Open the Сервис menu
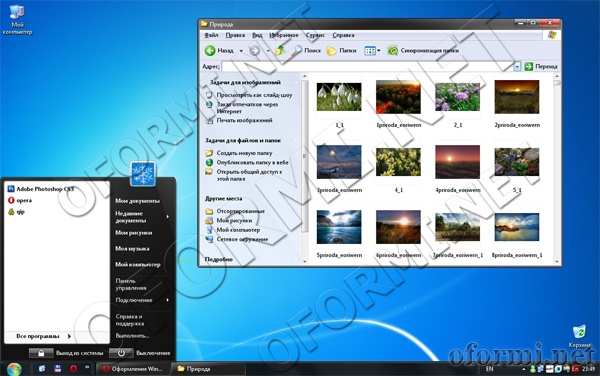The width and height of the screenshot is (600, 376). (315, 35)
